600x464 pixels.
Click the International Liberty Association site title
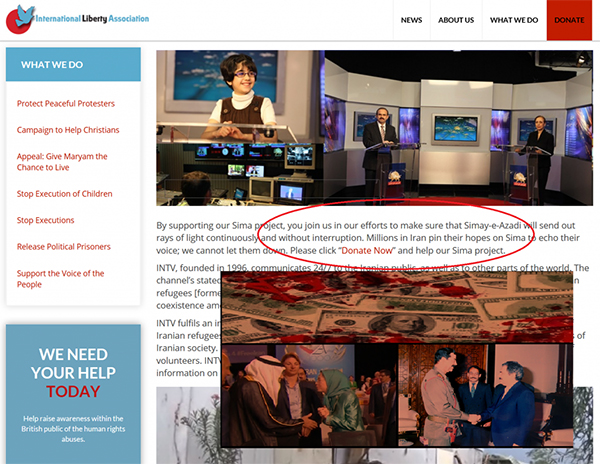click(93, 19)
